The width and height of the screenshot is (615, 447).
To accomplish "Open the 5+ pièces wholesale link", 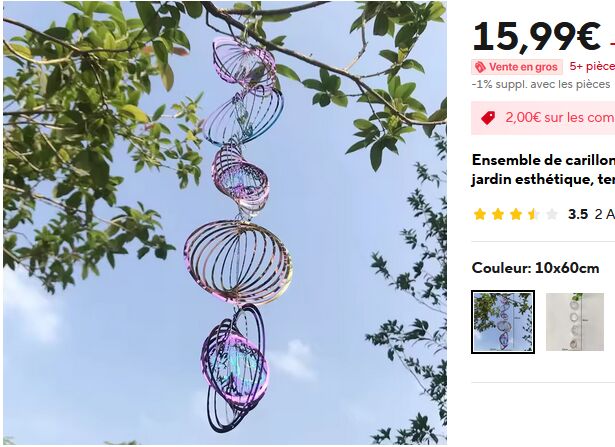I will click(x=592, y=67).
